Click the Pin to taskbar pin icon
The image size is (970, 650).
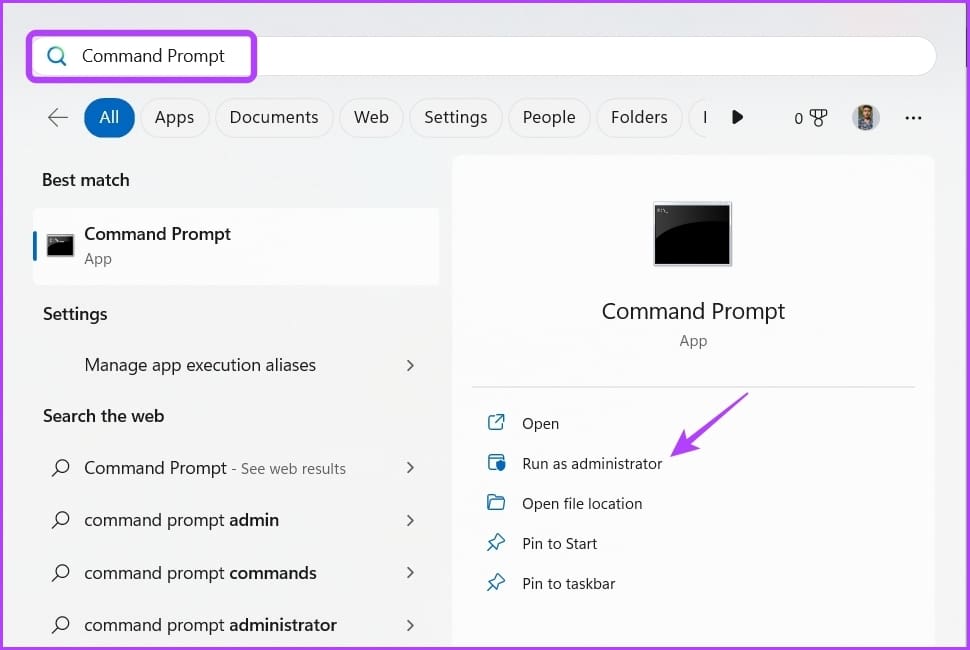pos(496,583)
